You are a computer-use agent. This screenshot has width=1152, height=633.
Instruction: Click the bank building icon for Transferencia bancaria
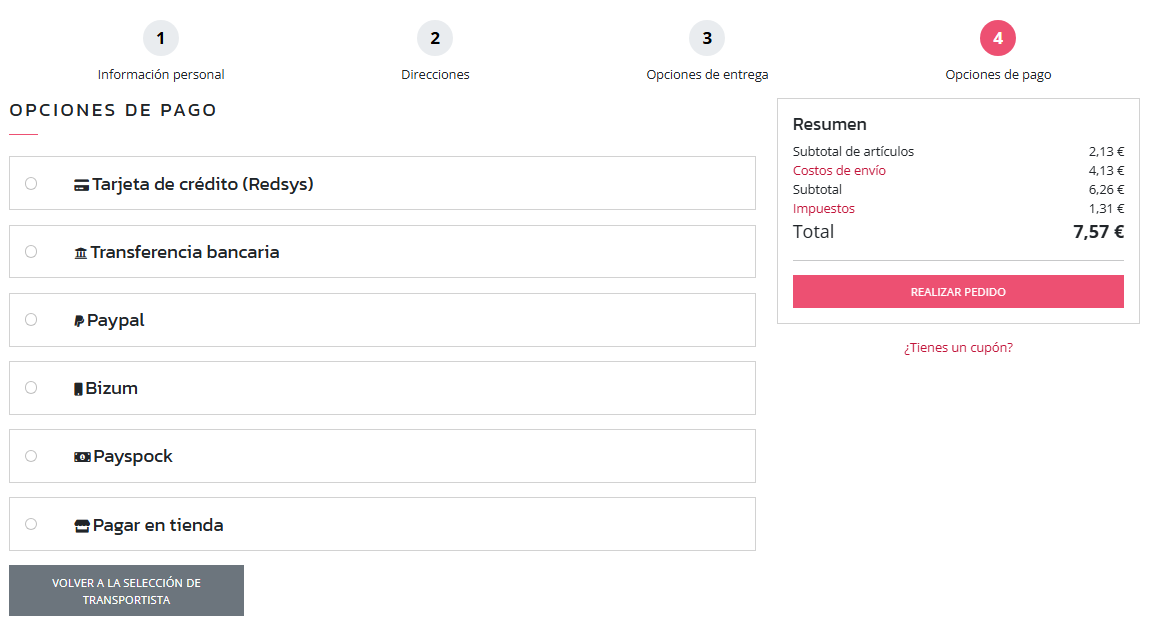[81, 253]
